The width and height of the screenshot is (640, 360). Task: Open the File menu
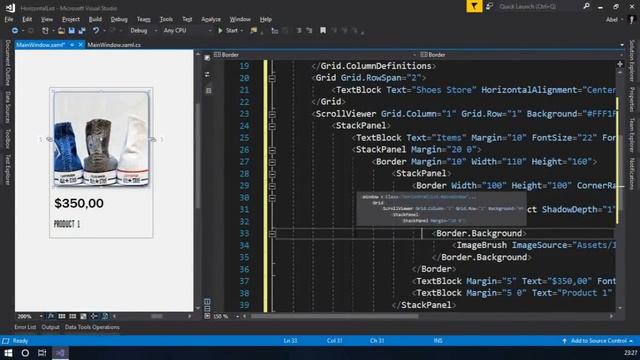point(9,19)
